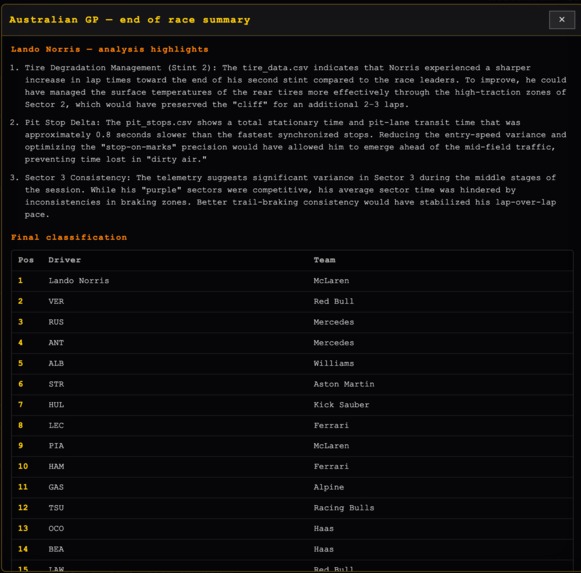The image size is (581, 573).
Task: Select the 'LEC' driver cell
Action: (56, 425)
